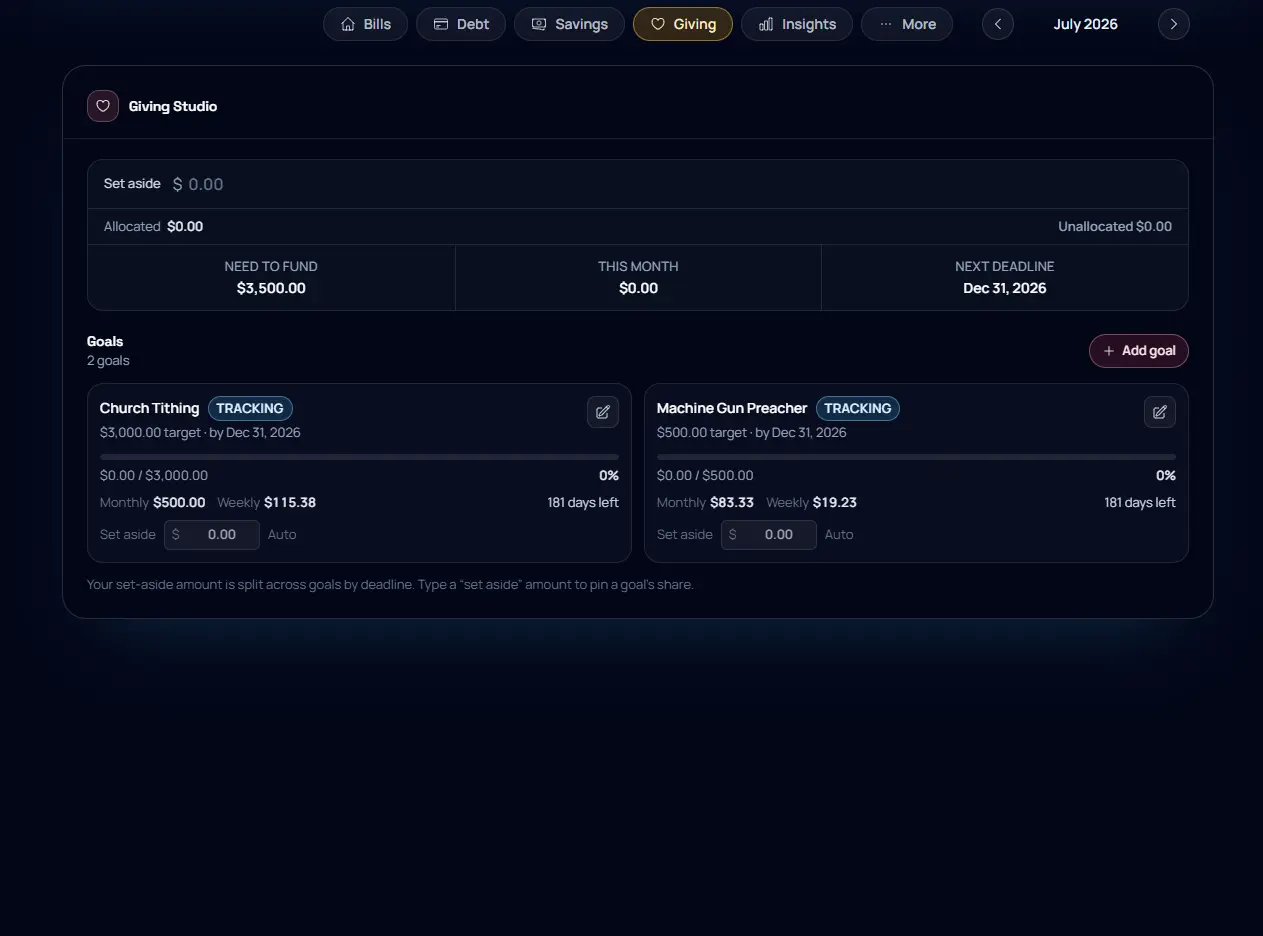Select the Giving tab
Screen dimensions: 1263x936
[683, 24]
